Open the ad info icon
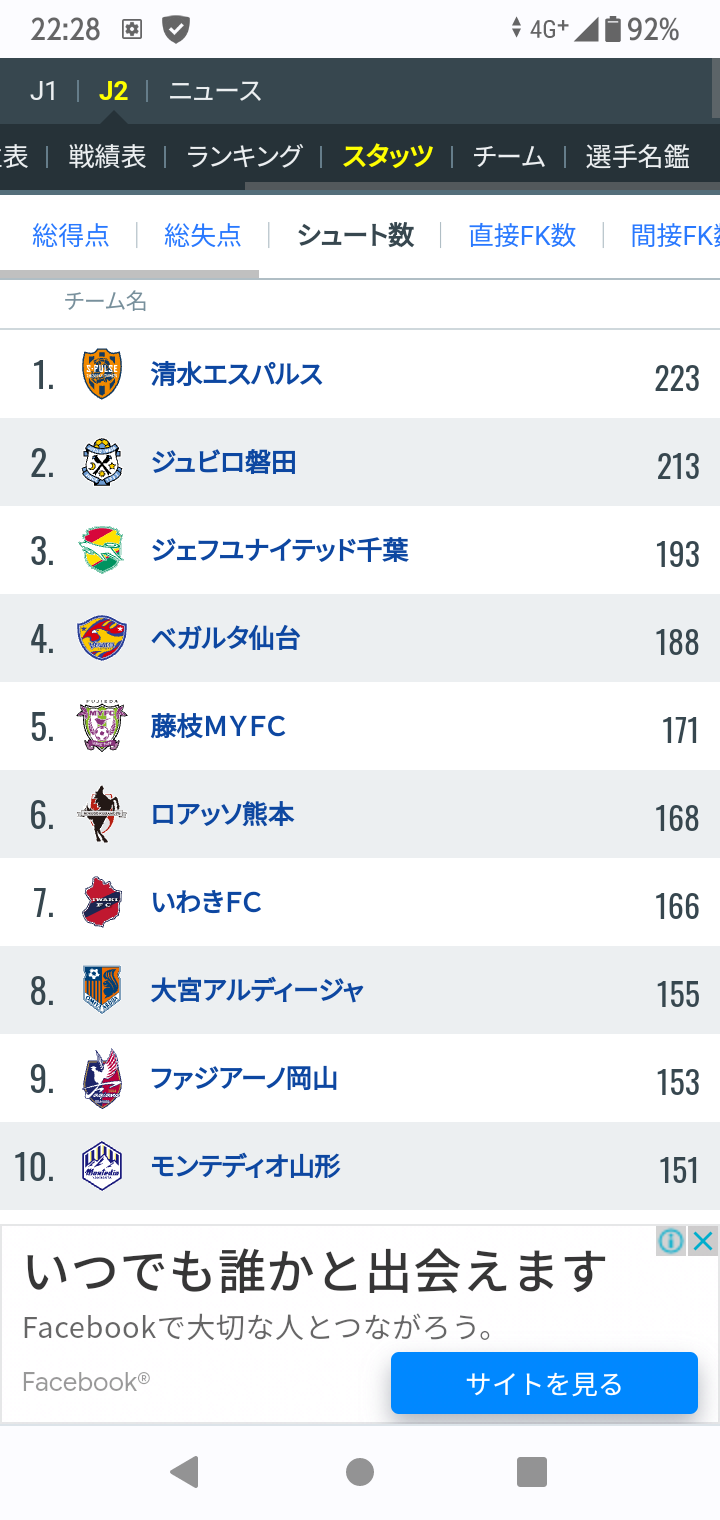This screenshot has width=720, height=1520. (671, 1241)
